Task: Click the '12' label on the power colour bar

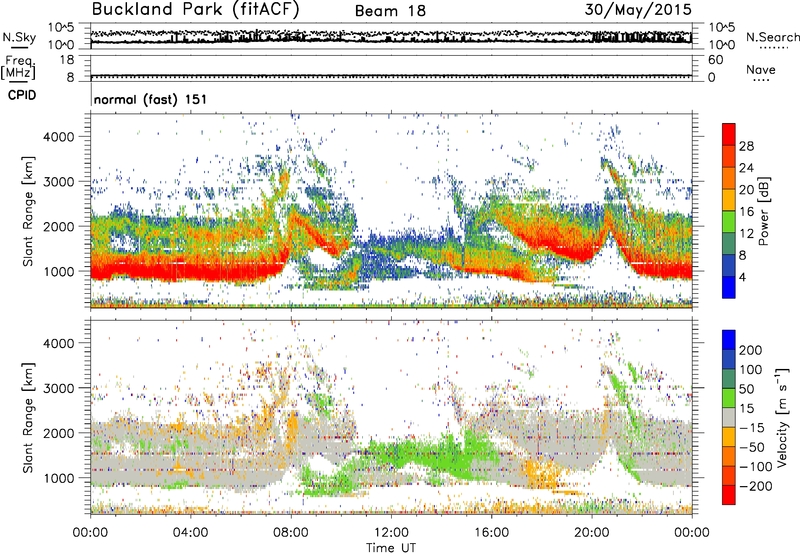Action: 746,234
